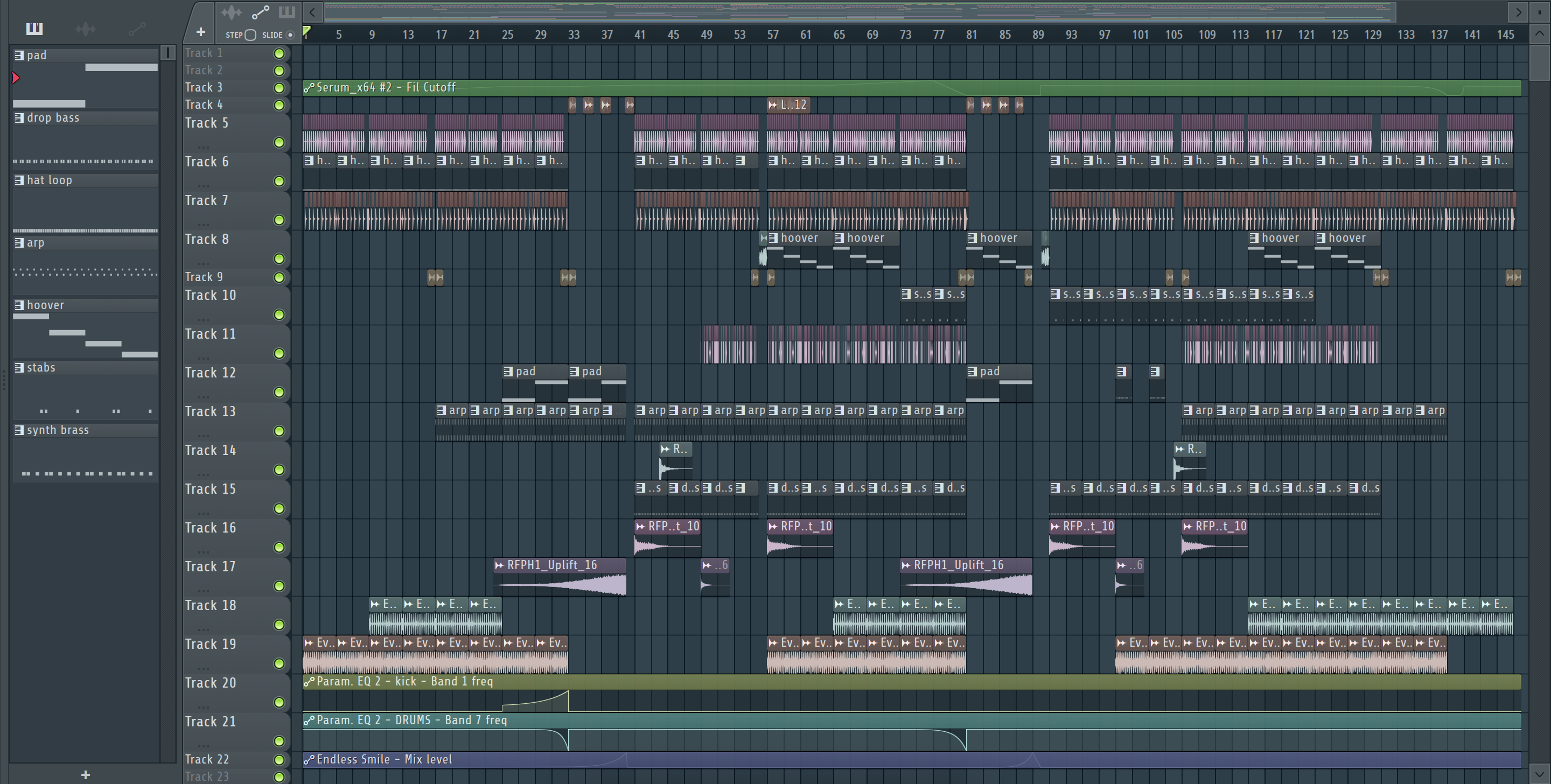Image resolution: width=1551 pixels, height=784 pixels.
Task: Mute Track 8
Action: (280, 259)
